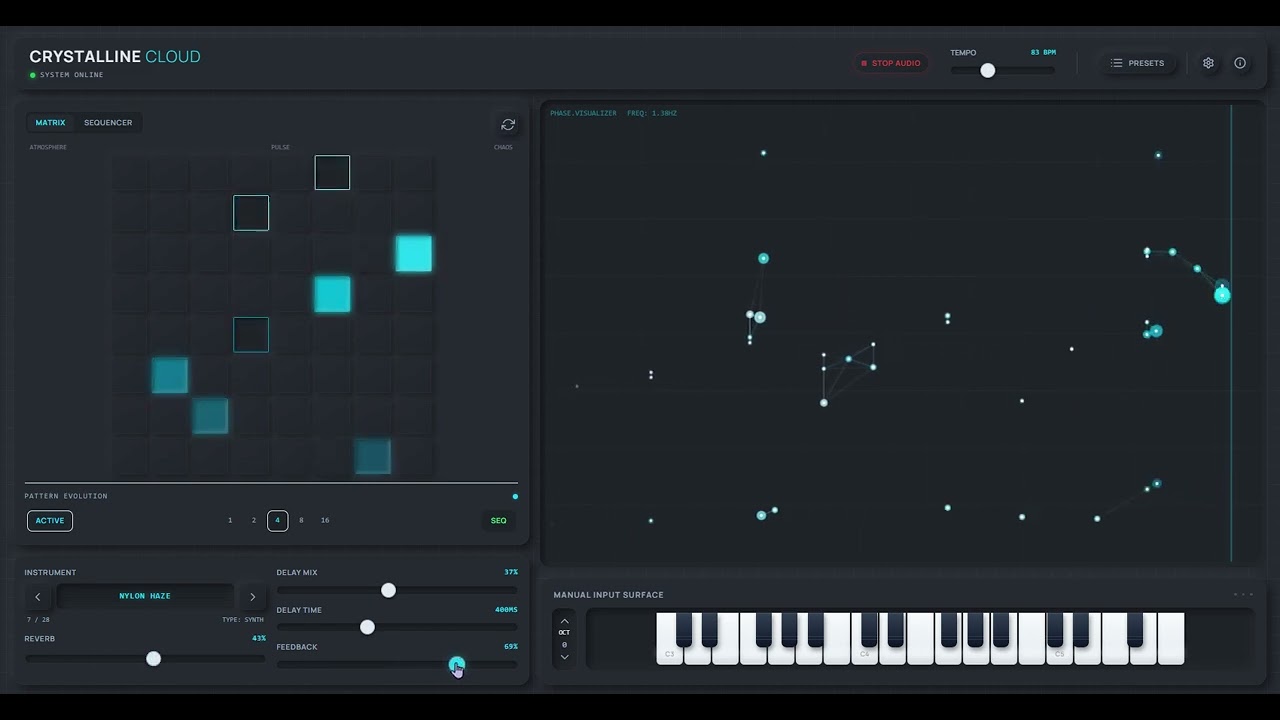Toggle the outlined cell in second matrix row
This screenshot has width=1280, height=720.
tap(251, 213)
